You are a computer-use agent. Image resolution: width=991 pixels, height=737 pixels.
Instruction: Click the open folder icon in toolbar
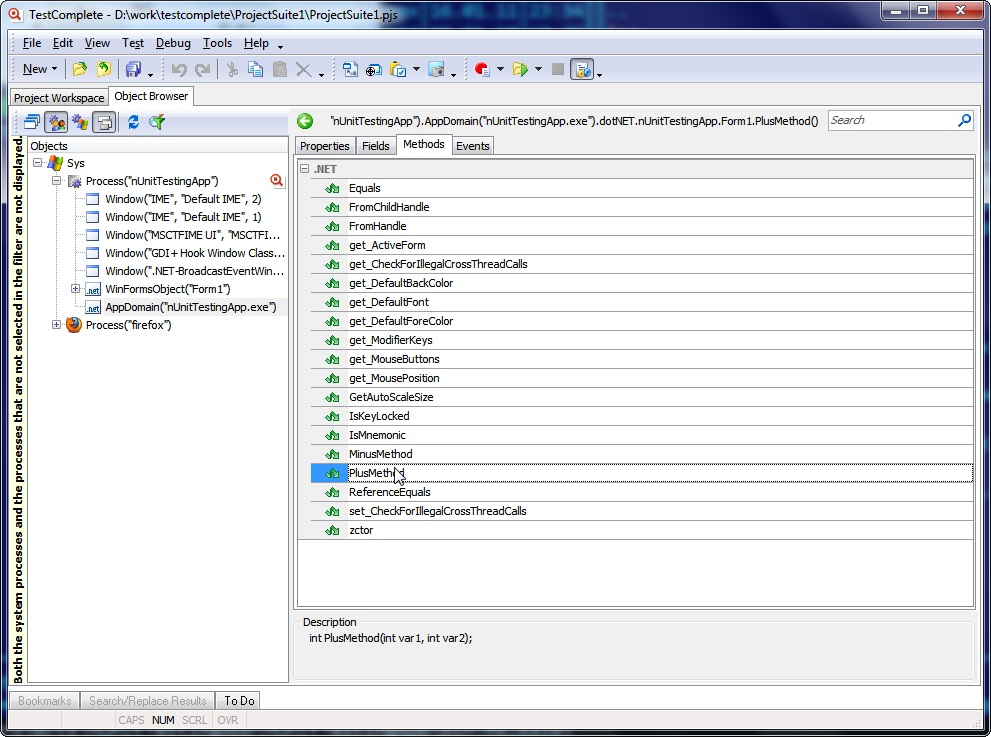(x=79, y=69)
